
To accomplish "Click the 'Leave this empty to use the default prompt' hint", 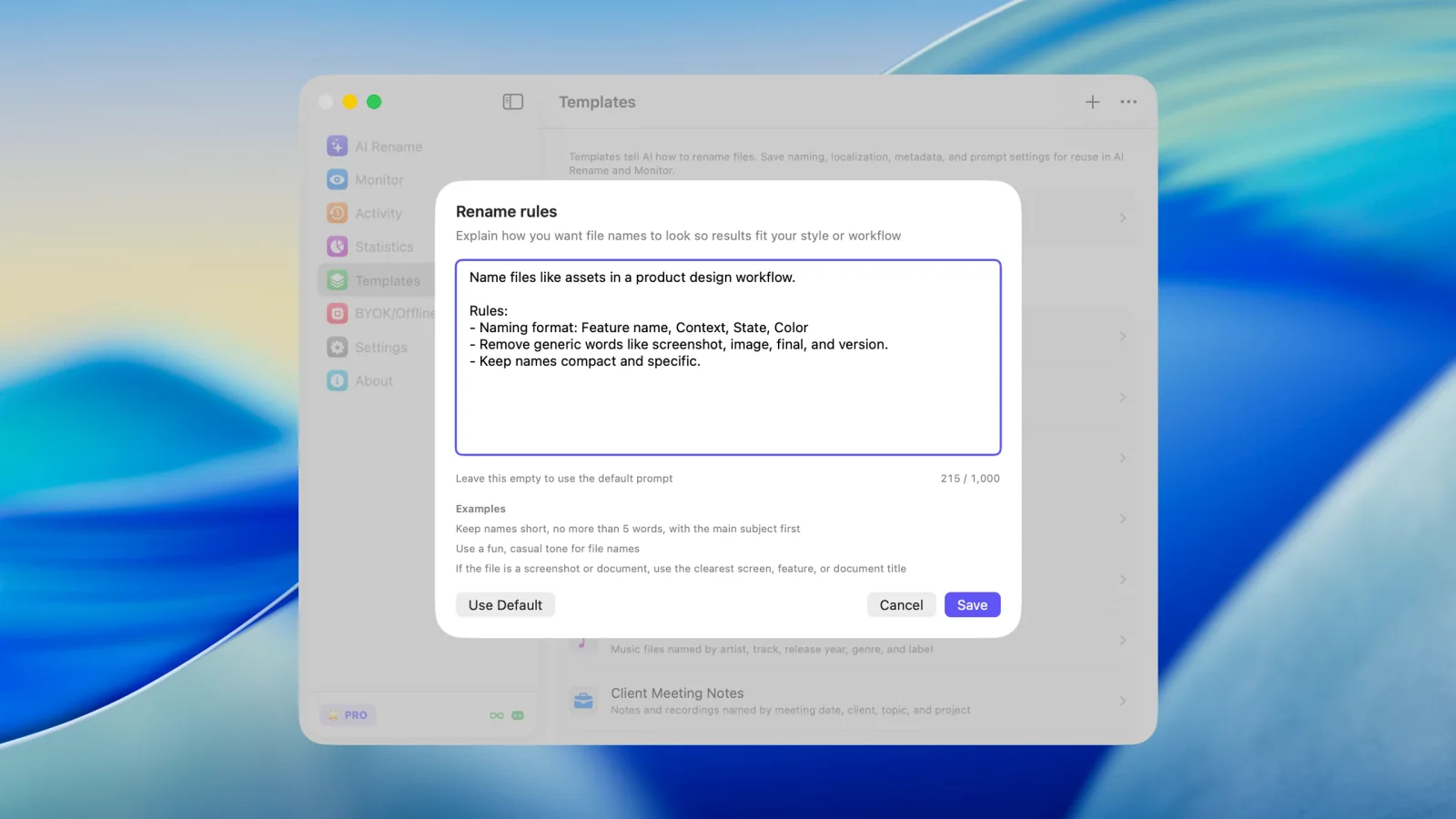I will 564,479.
